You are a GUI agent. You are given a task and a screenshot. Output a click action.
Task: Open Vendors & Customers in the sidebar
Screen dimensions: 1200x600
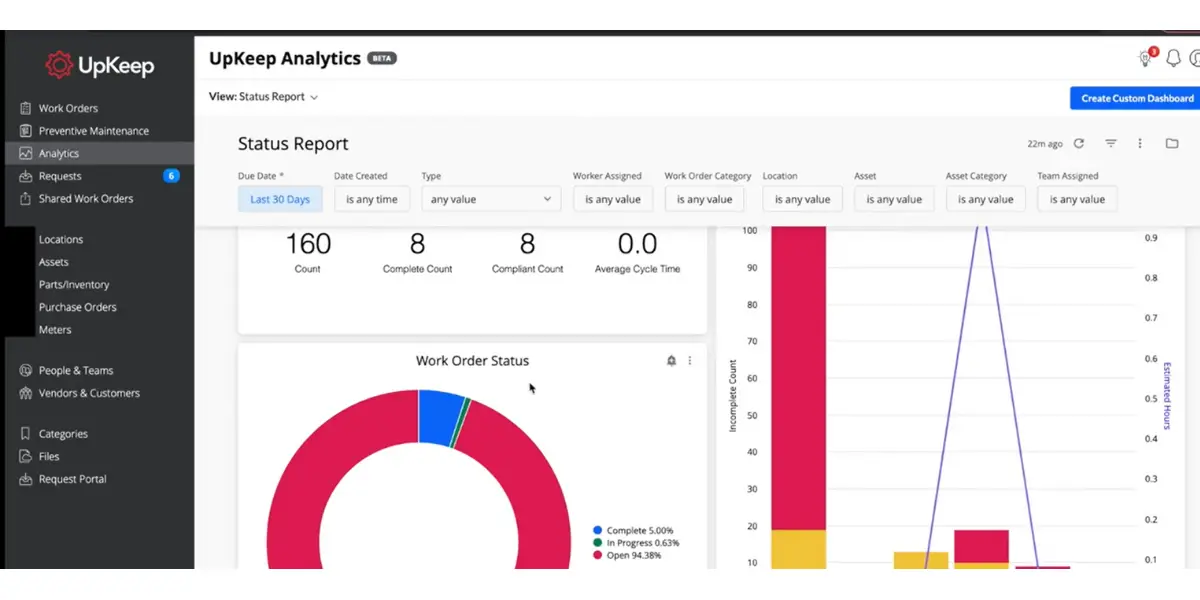pos(89,394)
